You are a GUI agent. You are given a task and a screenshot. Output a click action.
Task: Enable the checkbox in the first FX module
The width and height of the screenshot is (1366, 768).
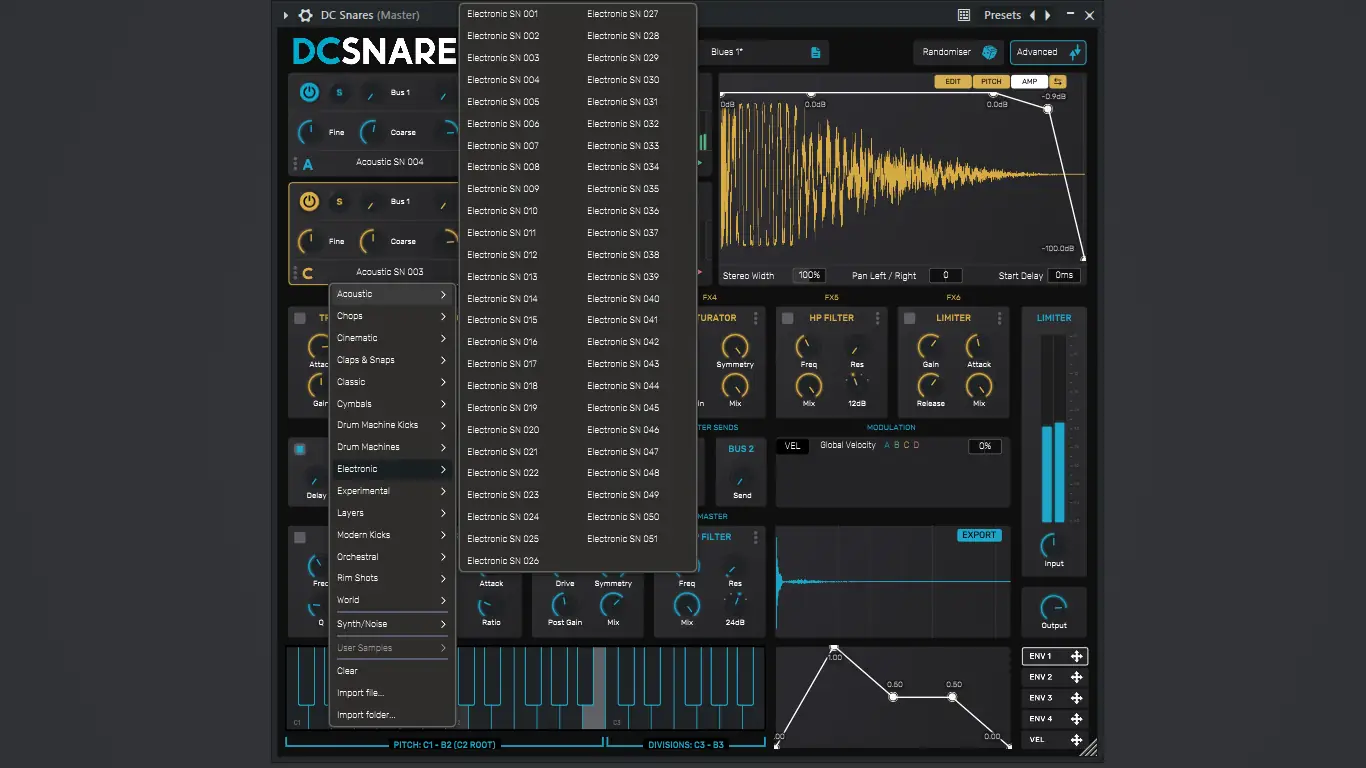(300, 318)
